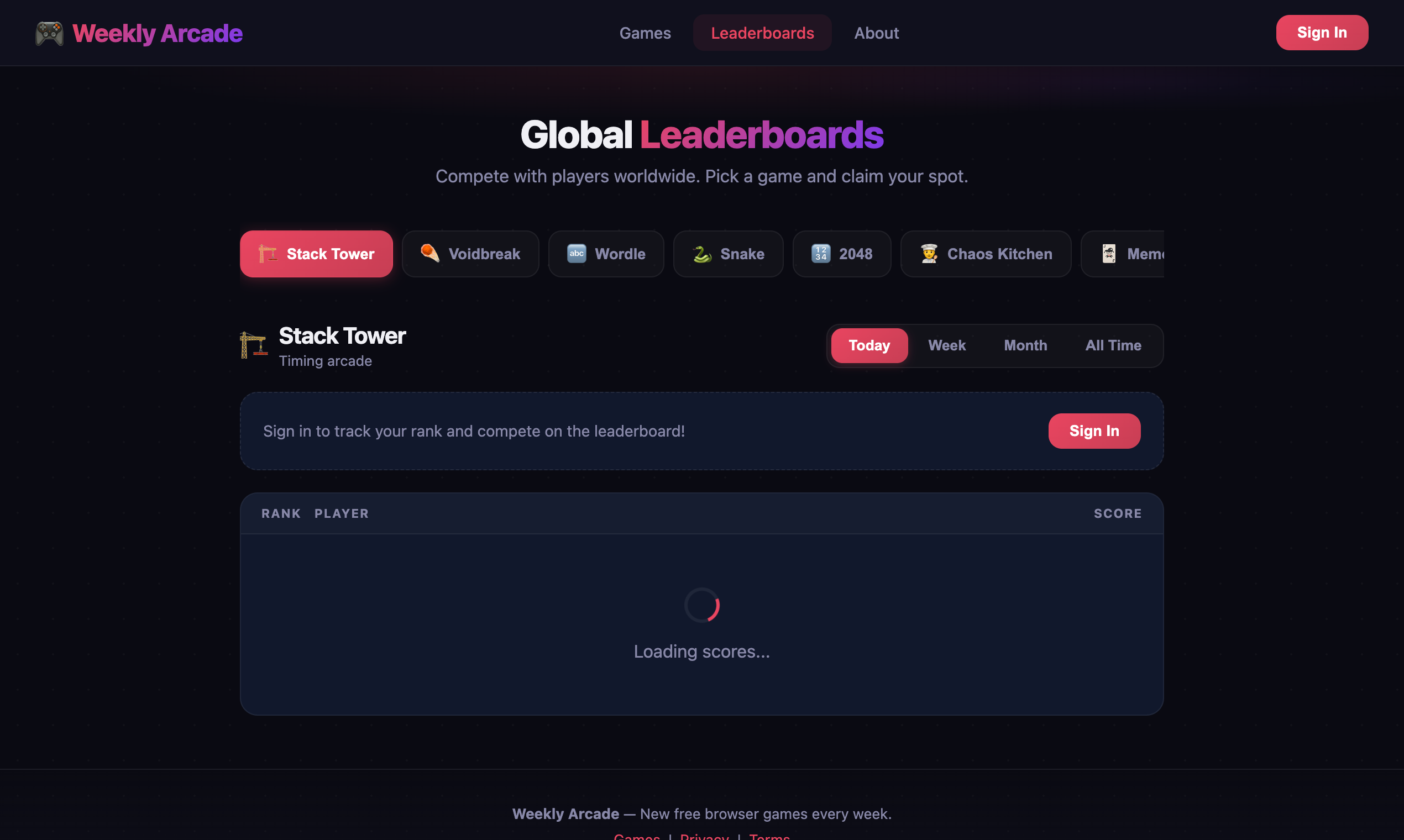
Task: Click the large Stack Tower heading crane icon
Action: click(x=254, y=345)
